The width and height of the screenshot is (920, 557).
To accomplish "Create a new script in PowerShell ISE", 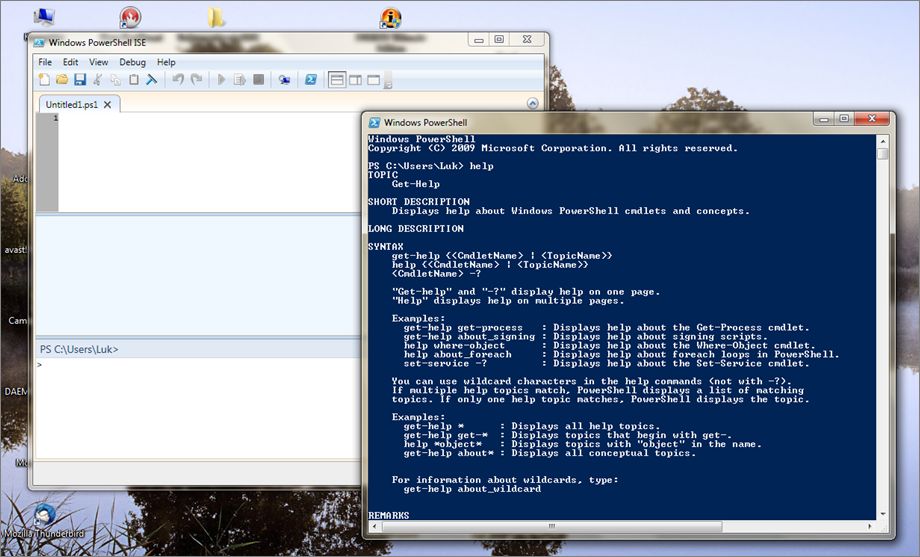I will click(x=44, y=80).
